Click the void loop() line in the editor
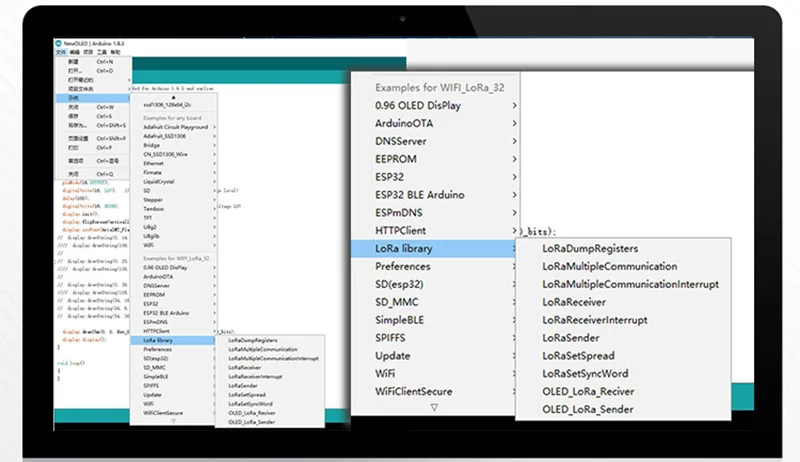The image size is (800, 462). coord(72,361)
